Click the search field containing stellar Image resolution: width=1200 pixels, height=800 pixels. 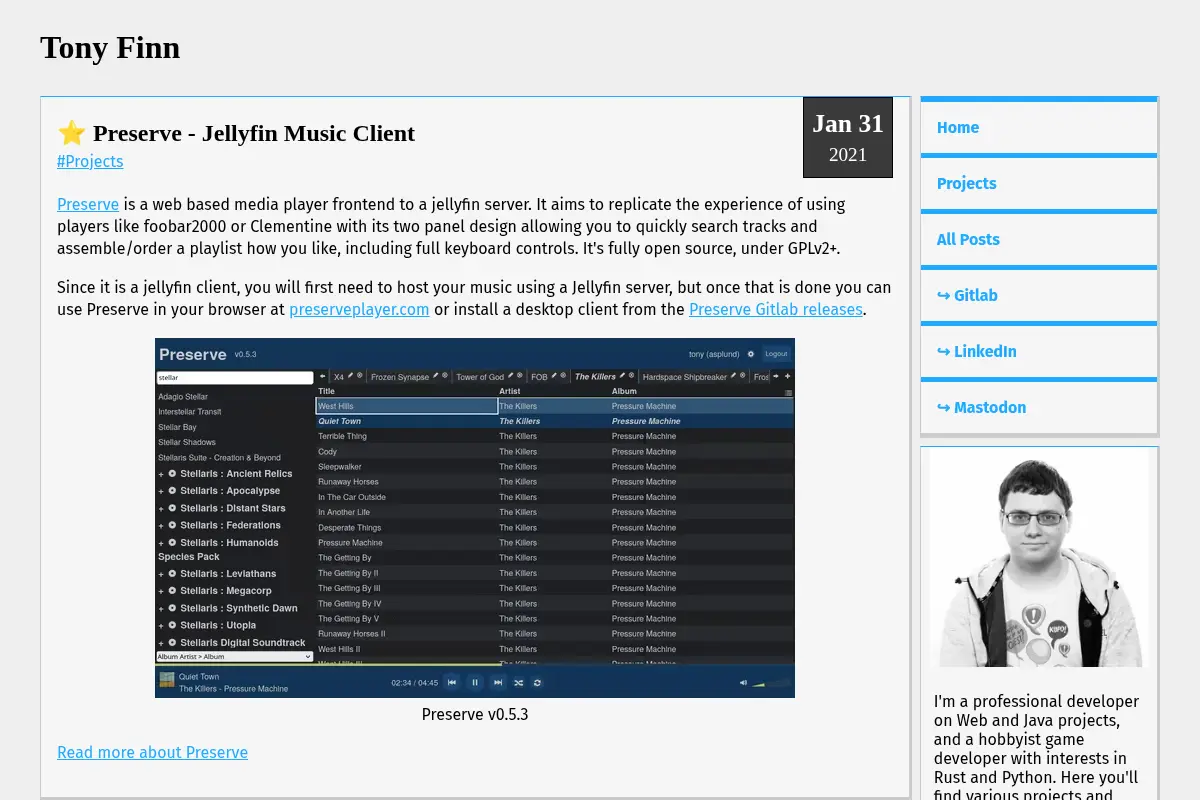[x=235, y=378]
